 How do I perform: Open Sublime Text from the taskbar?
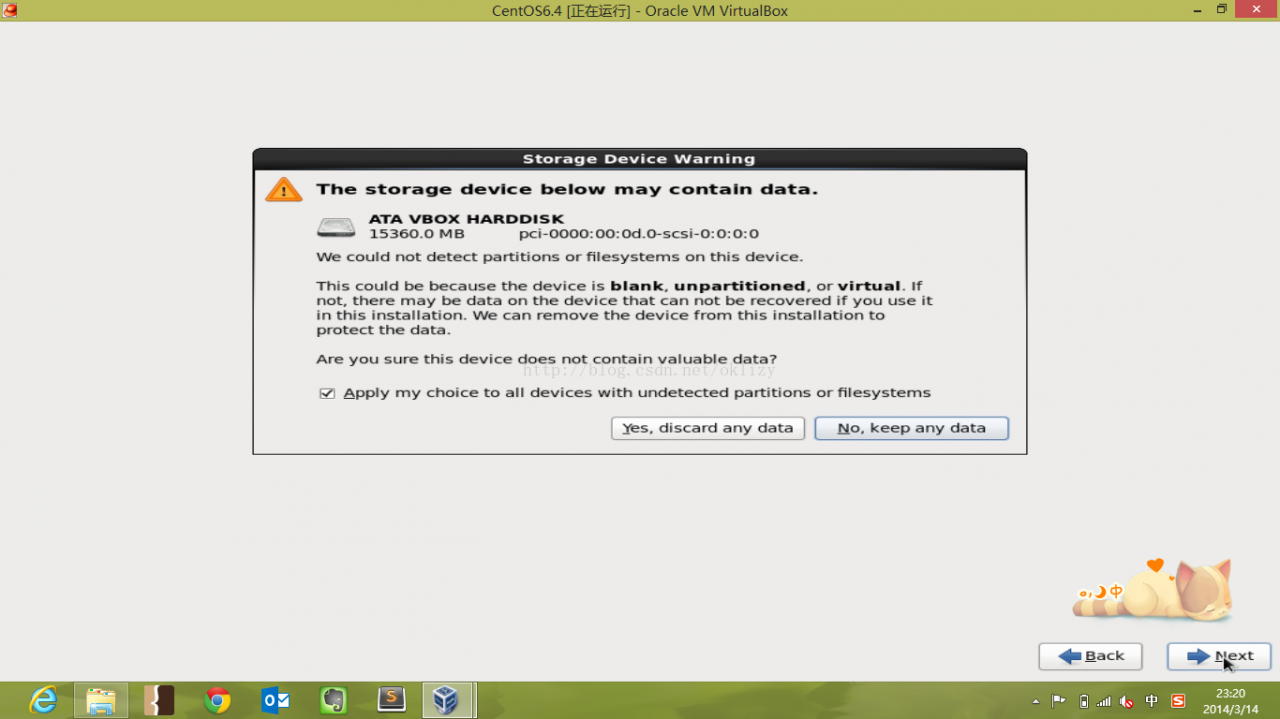(x=391, y=700)
